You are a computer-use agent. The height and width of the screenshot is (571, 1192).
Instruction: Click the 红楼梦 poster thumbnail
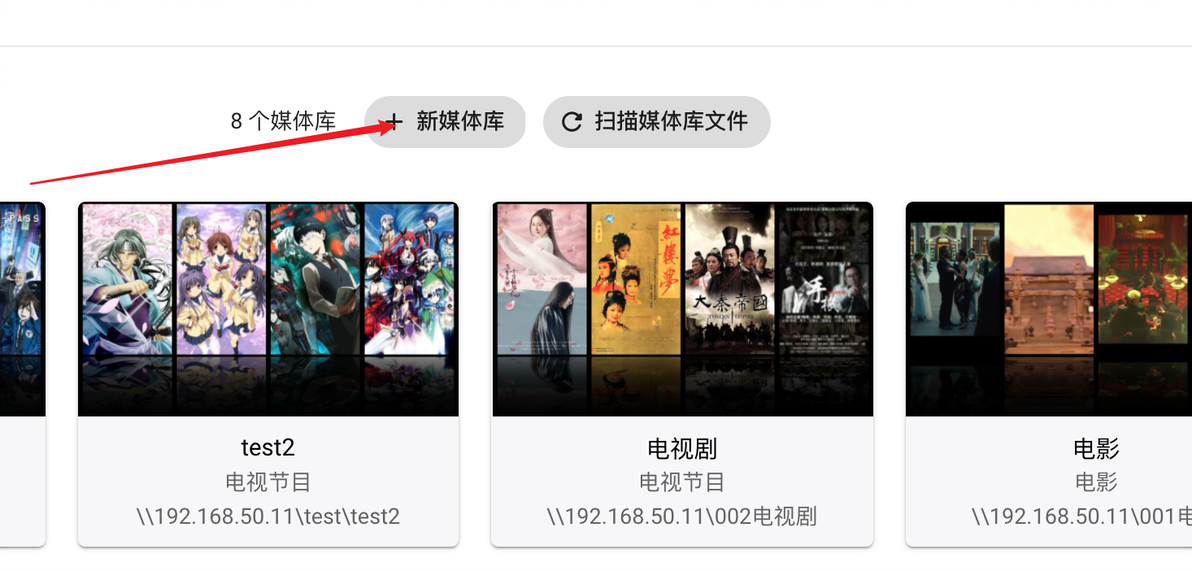coord(636,280)
